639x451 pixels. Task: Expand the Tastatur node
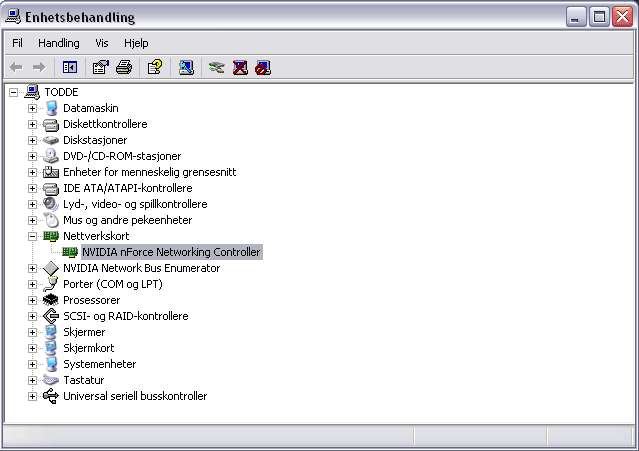33,380
